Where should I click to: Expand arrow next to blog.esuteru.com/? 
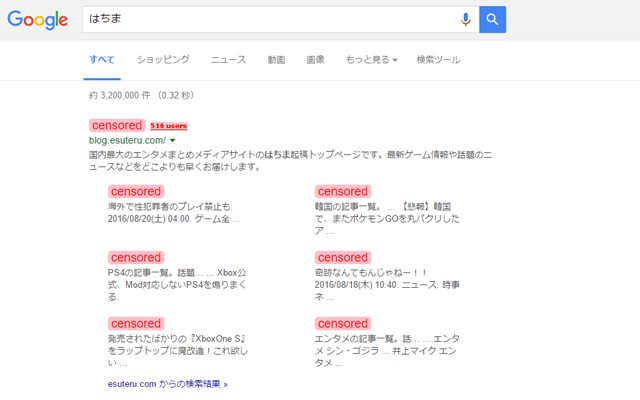173,140
